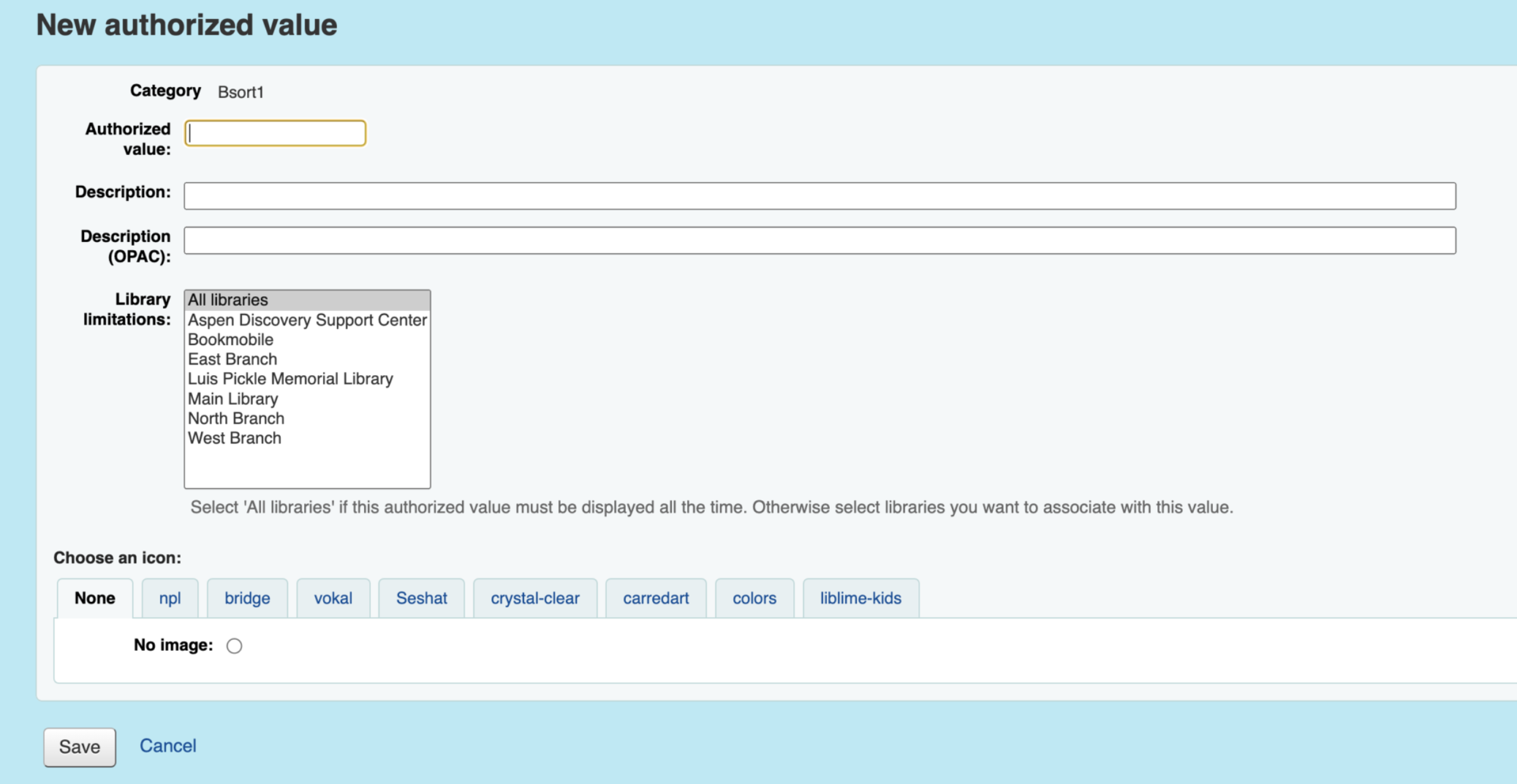The width and height of the screenshot is (1517, 784).
Task: Focus the Description text field
Action: 819,196
